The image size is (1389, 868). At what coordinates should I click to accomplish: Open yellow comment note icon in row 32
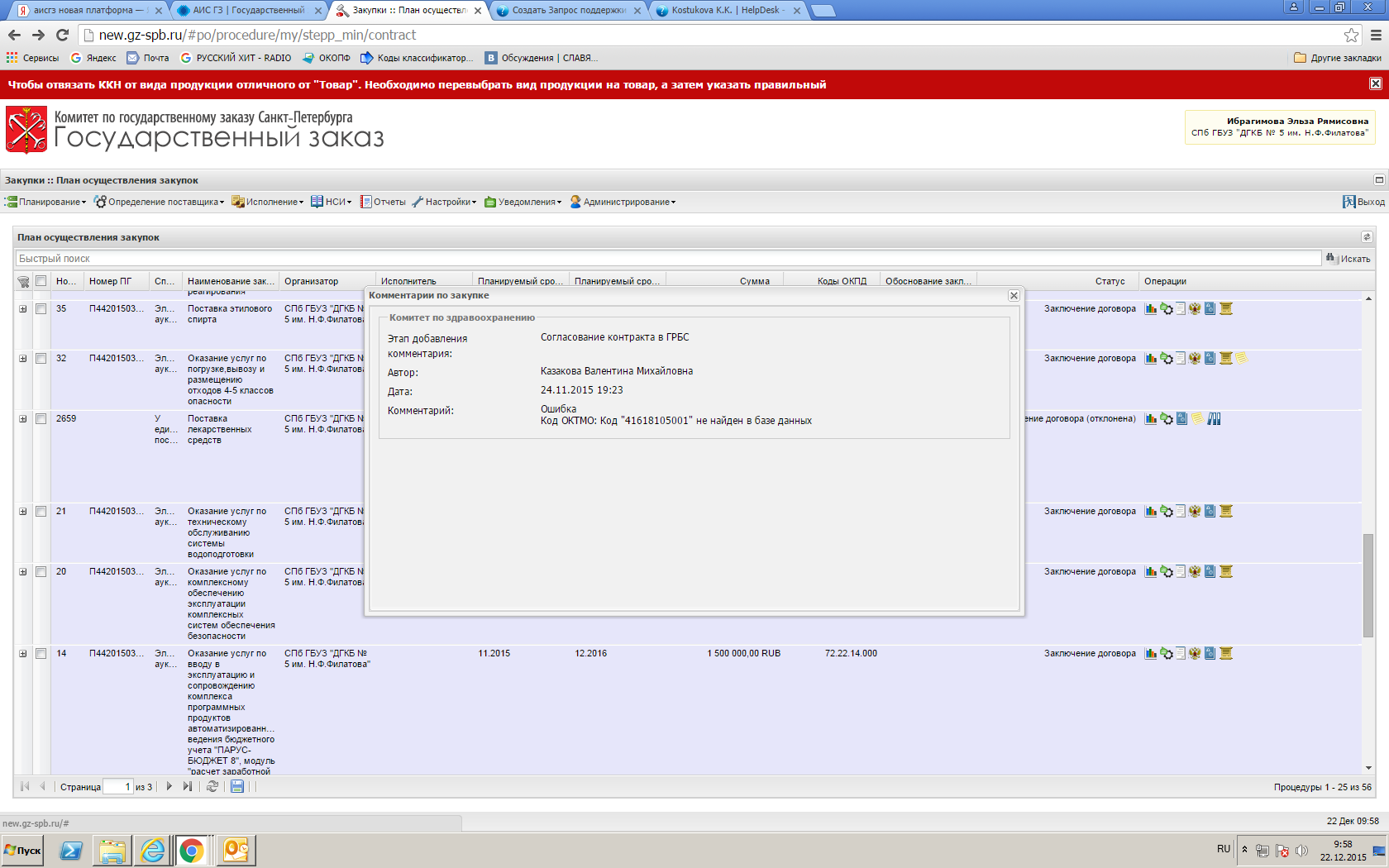(1241, 359)
